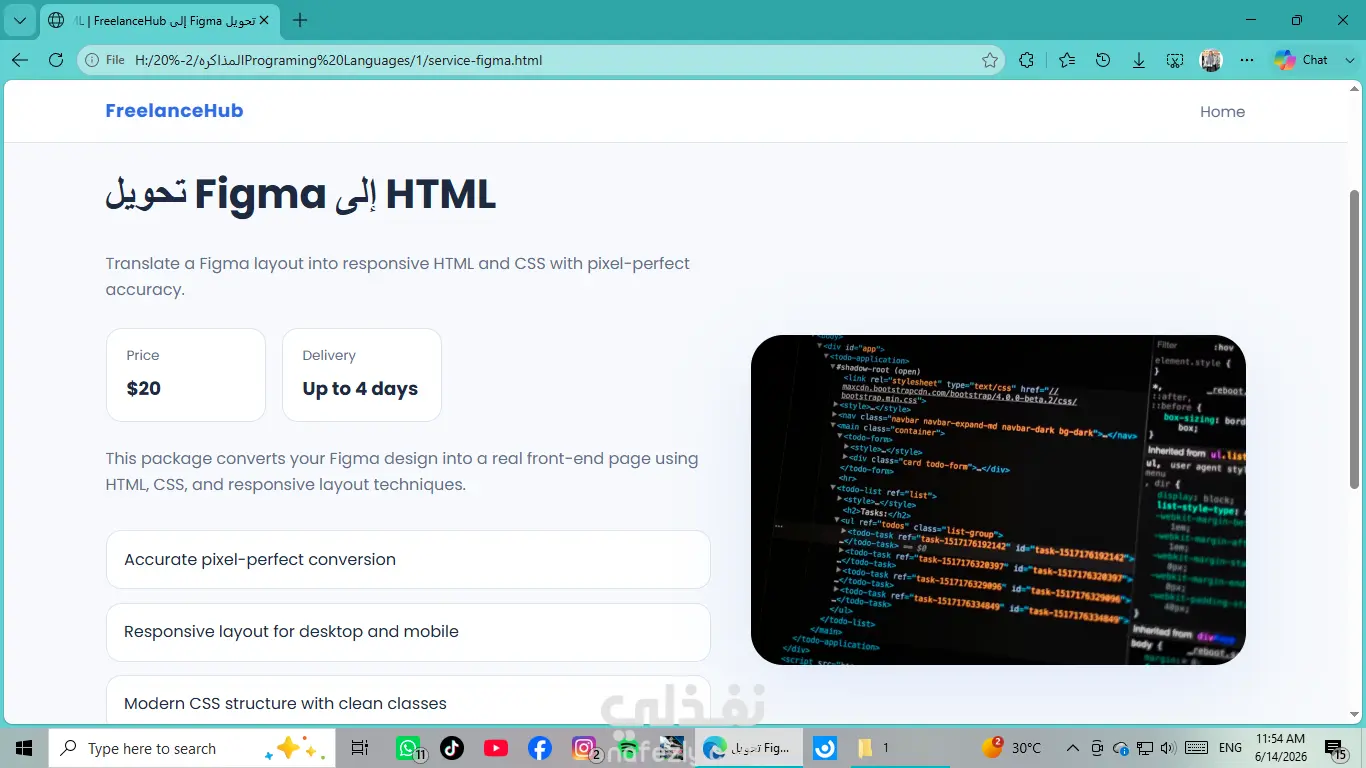Open network status tray icon
Screen dimensions: 1366x768
tap(1146, 748)
